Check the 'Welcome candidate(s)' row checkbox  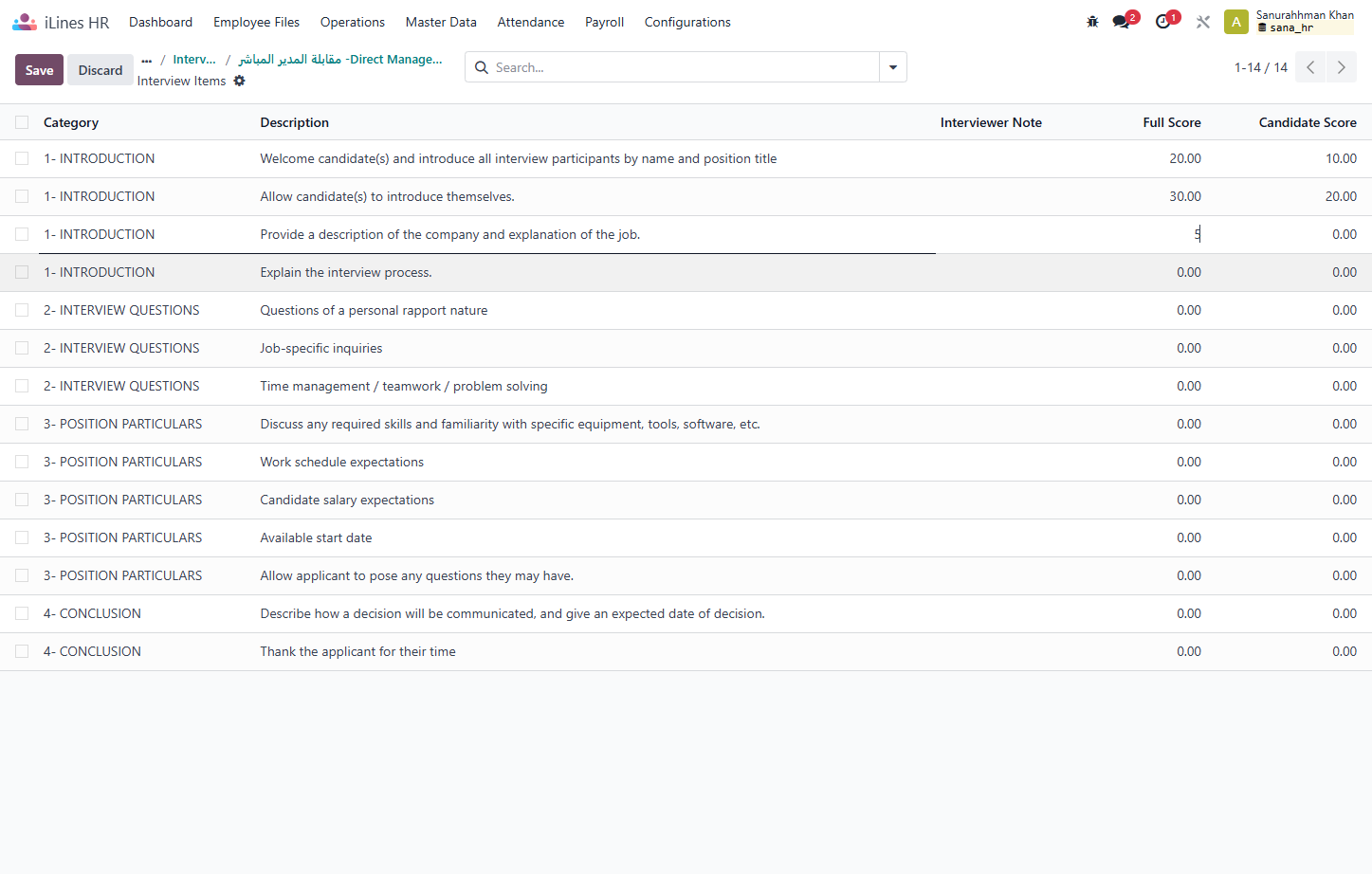coord(22,158)
